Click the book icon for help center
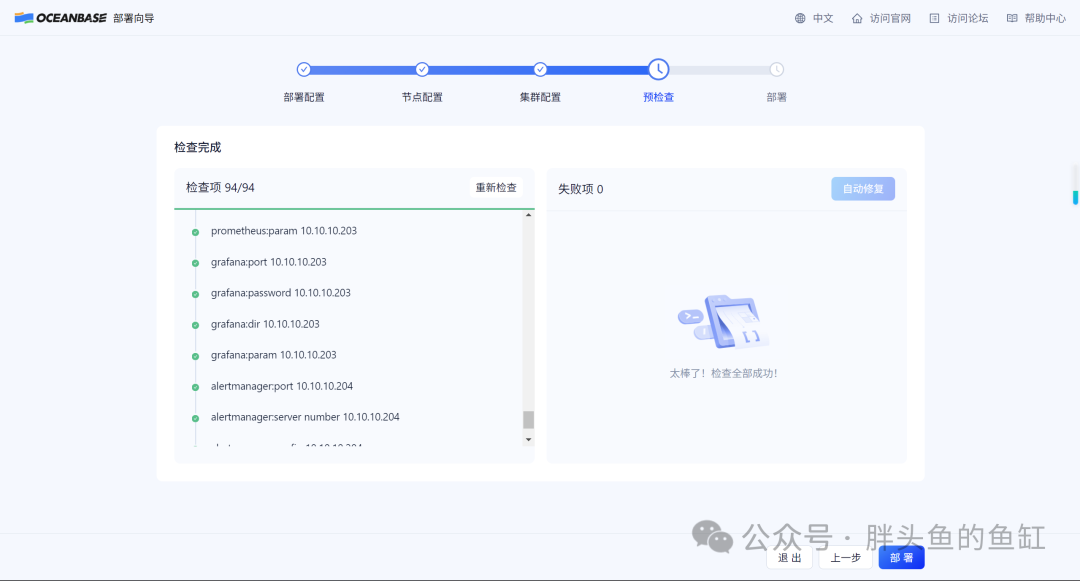This screenshot has width=1080, height=581. tap(1012, 19)
